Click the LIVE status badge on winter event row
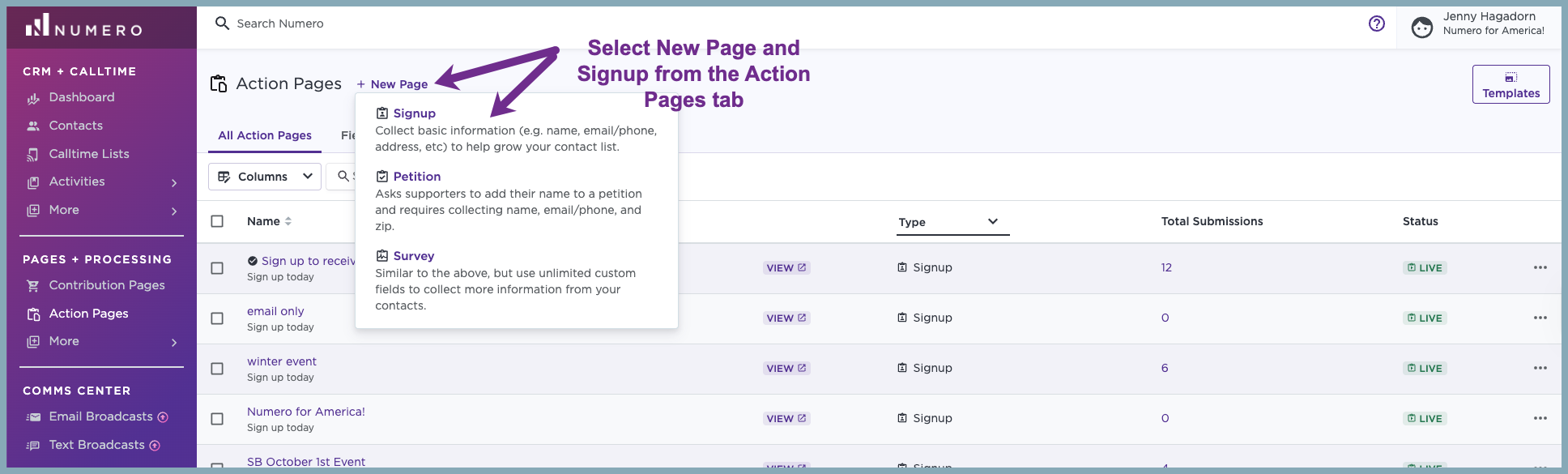This screenshot has height=474, width=1568. click(1425, 368)
